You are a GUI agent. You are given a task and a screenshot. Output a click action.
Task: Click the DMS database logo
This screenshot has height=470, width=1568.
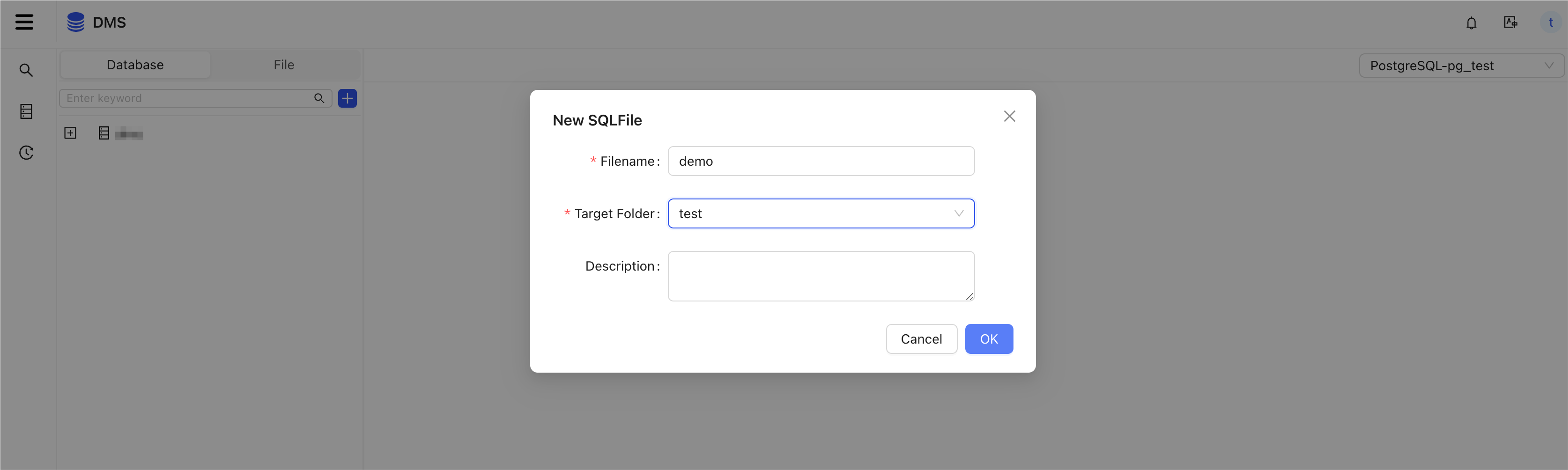[x=75, y=22]
